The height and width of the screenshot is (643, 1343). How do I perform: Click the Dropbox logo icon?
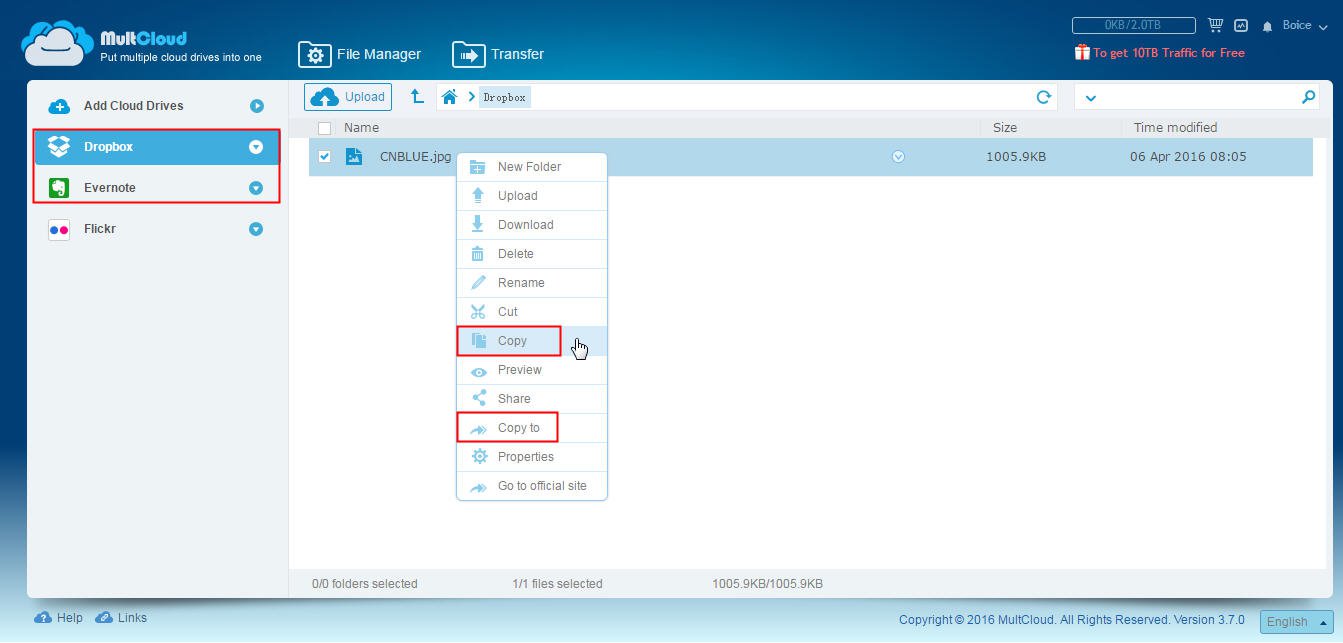(59, 147)
